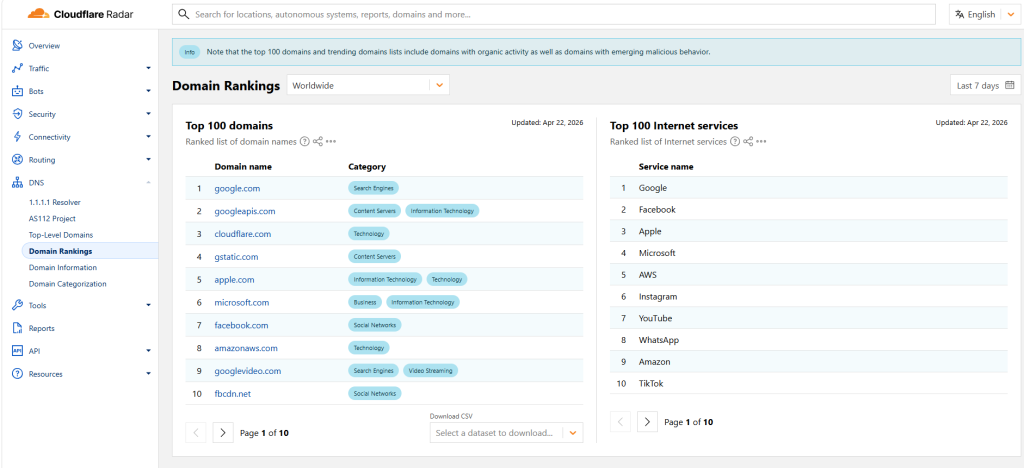Click help icon beside Ranked list of domain names
Image resolution: width=1024 pixels, height=468 pixels.
pos(304,142)
